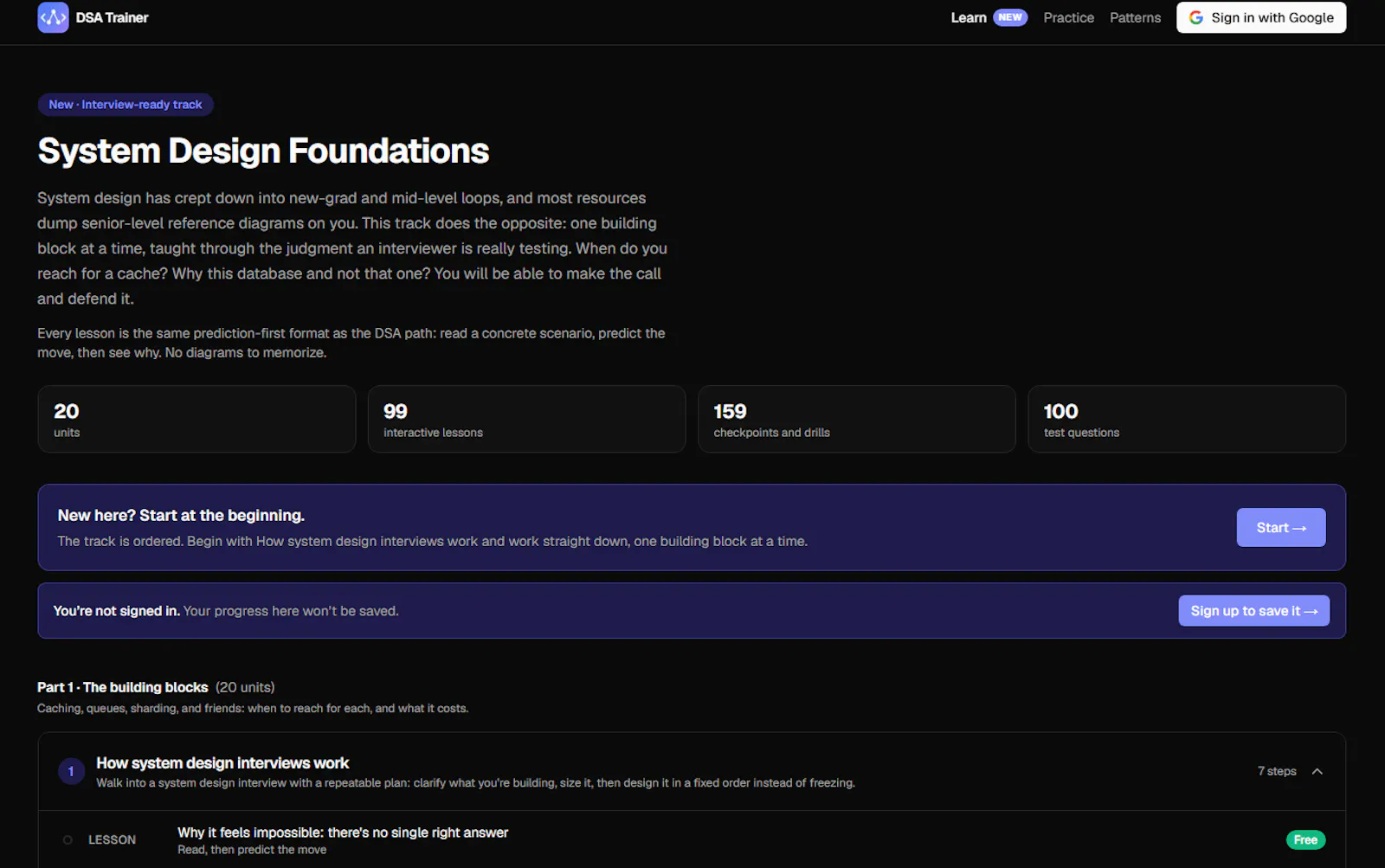Viewport: 1385px width, 868px height.
Task: Click the 20 units stat card
Action: point(196,419)
